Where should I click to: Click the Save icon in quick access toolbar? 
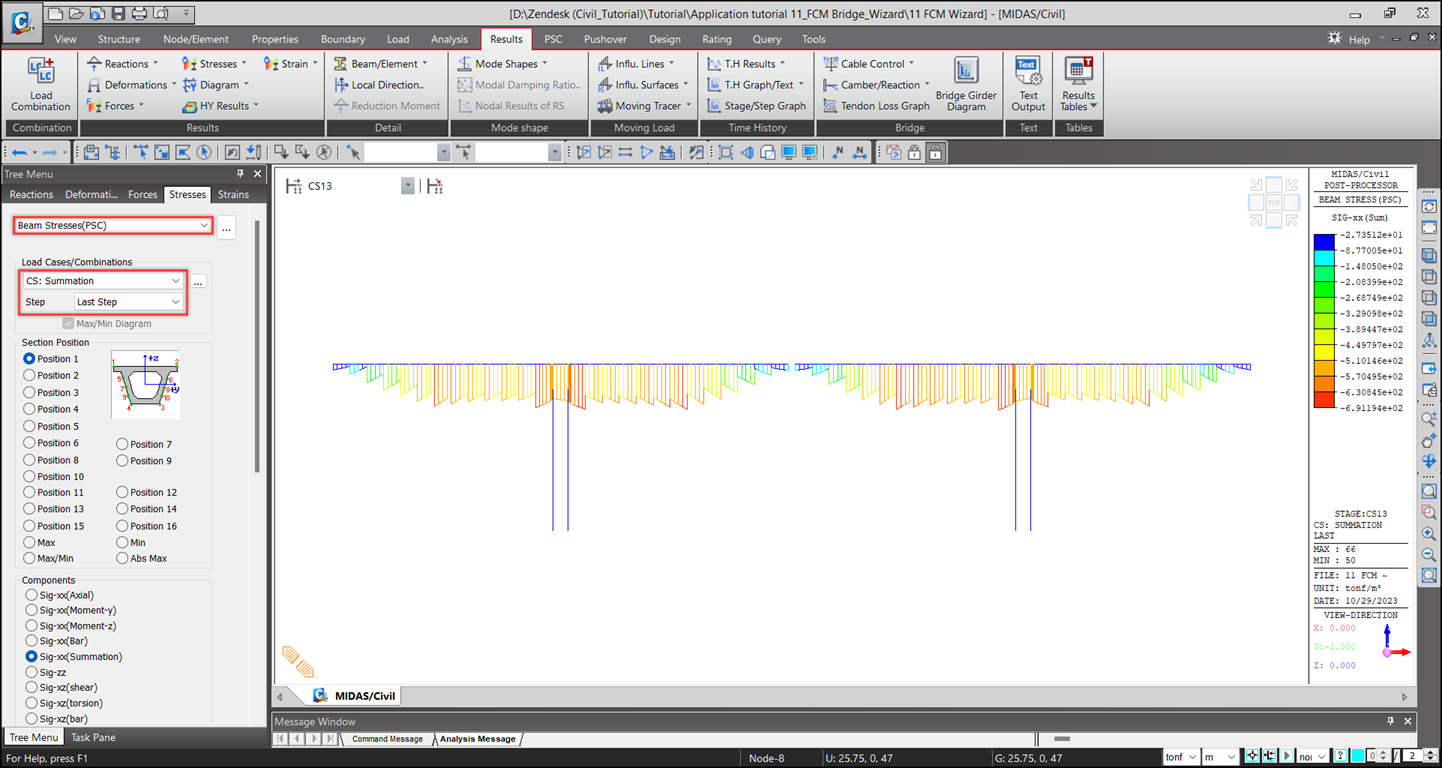coord(118,14)
